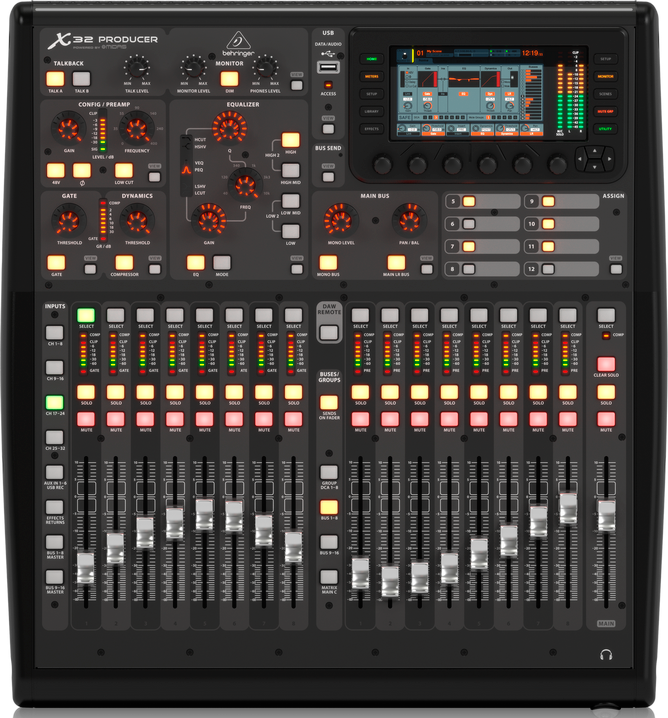Click the PHONES LEVEL knob
Screen dimensions: 668x718
(x=265, y=68)
